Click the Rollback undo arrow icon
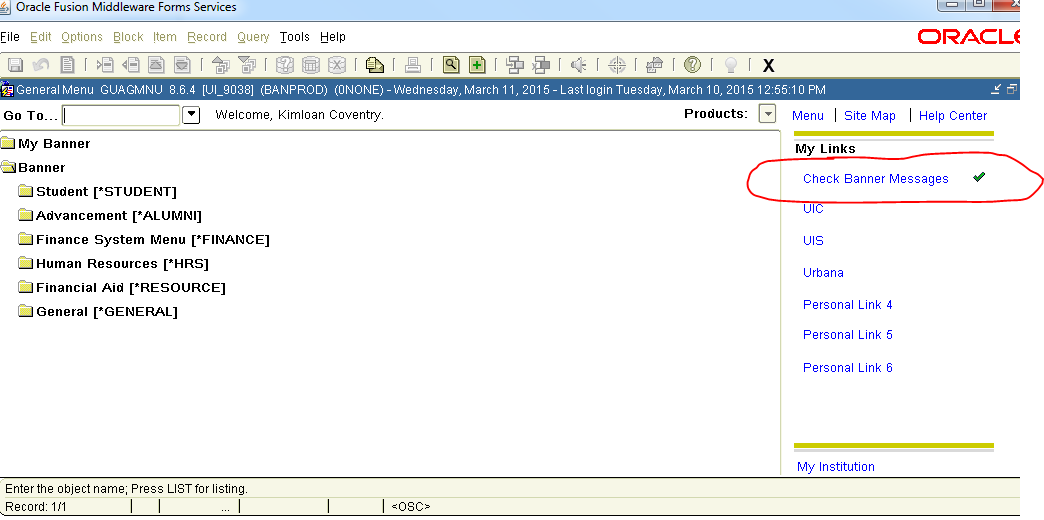Image resolution: width=1044 pixels, height=520 pixels. coord(41,65)
